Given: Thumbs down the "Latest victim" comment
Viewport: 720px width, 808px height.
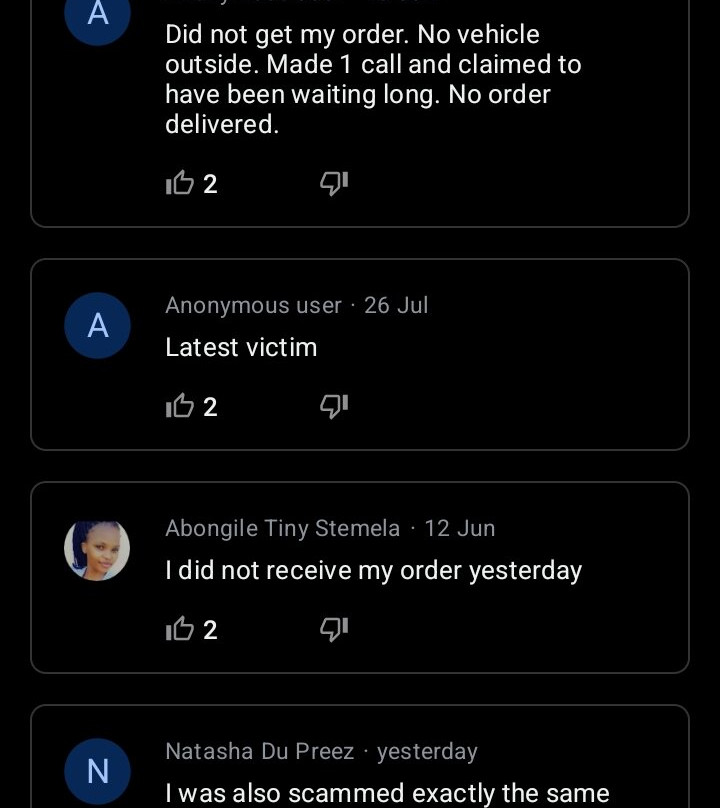Looking at the screenshot, I should click(x=333, y=406).
